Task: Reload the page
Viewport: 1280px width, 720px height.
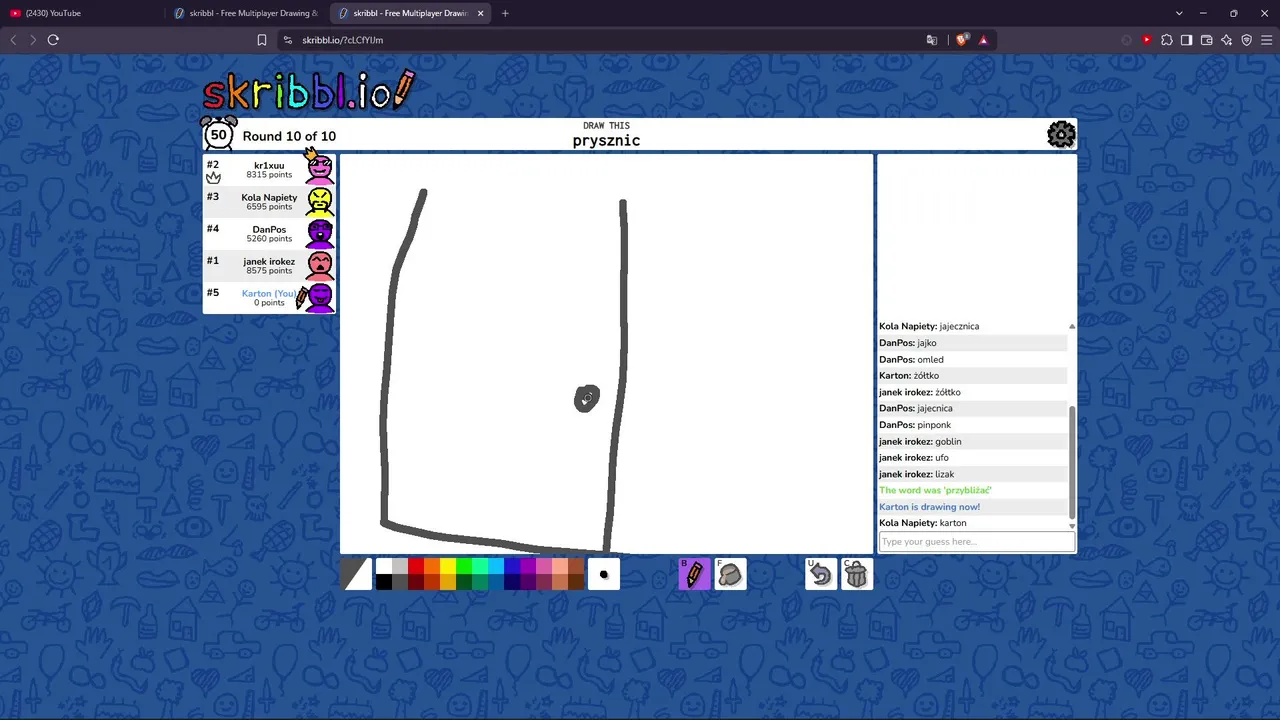Action: point(53,40)
